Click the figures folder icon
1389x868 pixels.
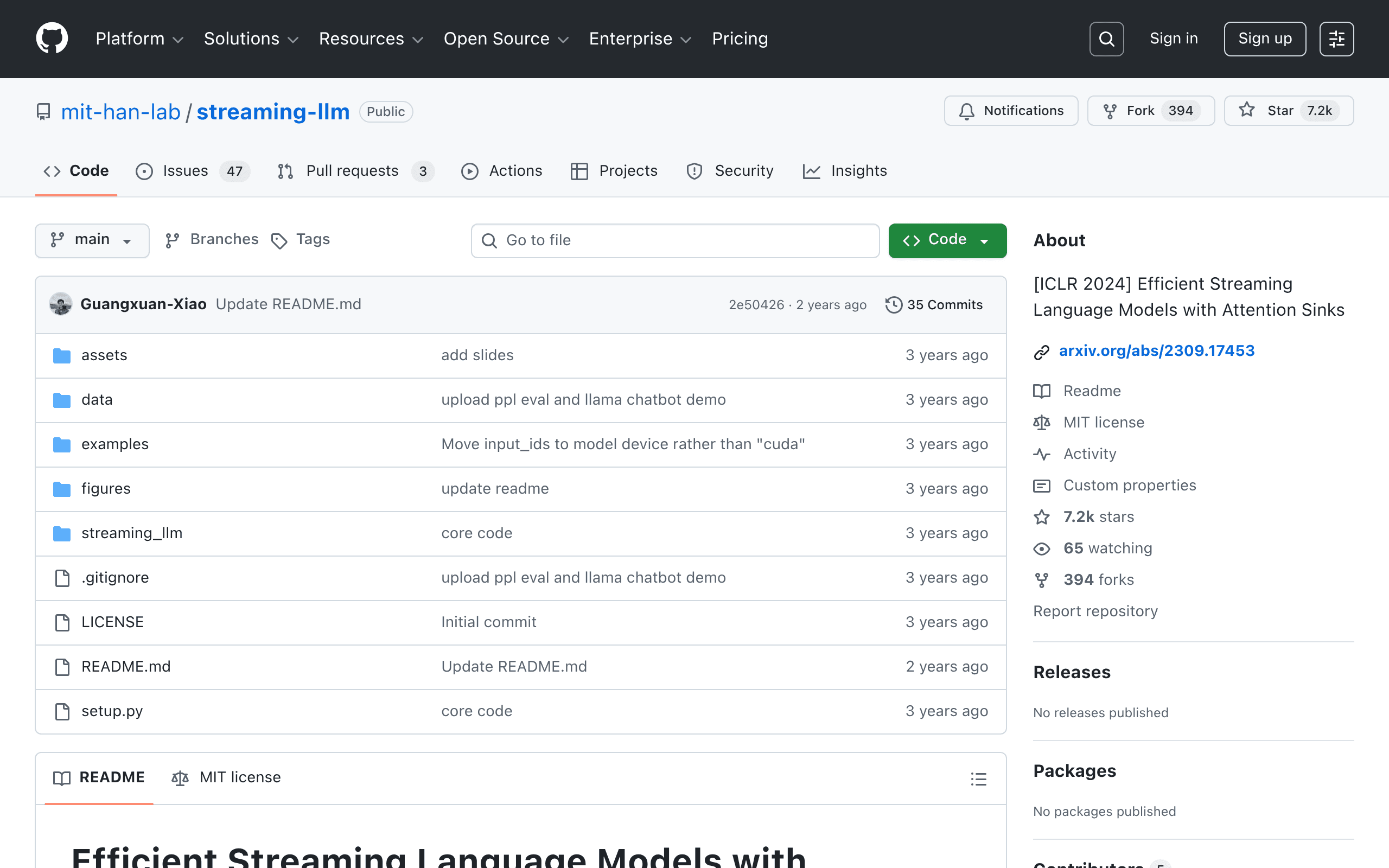click(x=62, y=489)
